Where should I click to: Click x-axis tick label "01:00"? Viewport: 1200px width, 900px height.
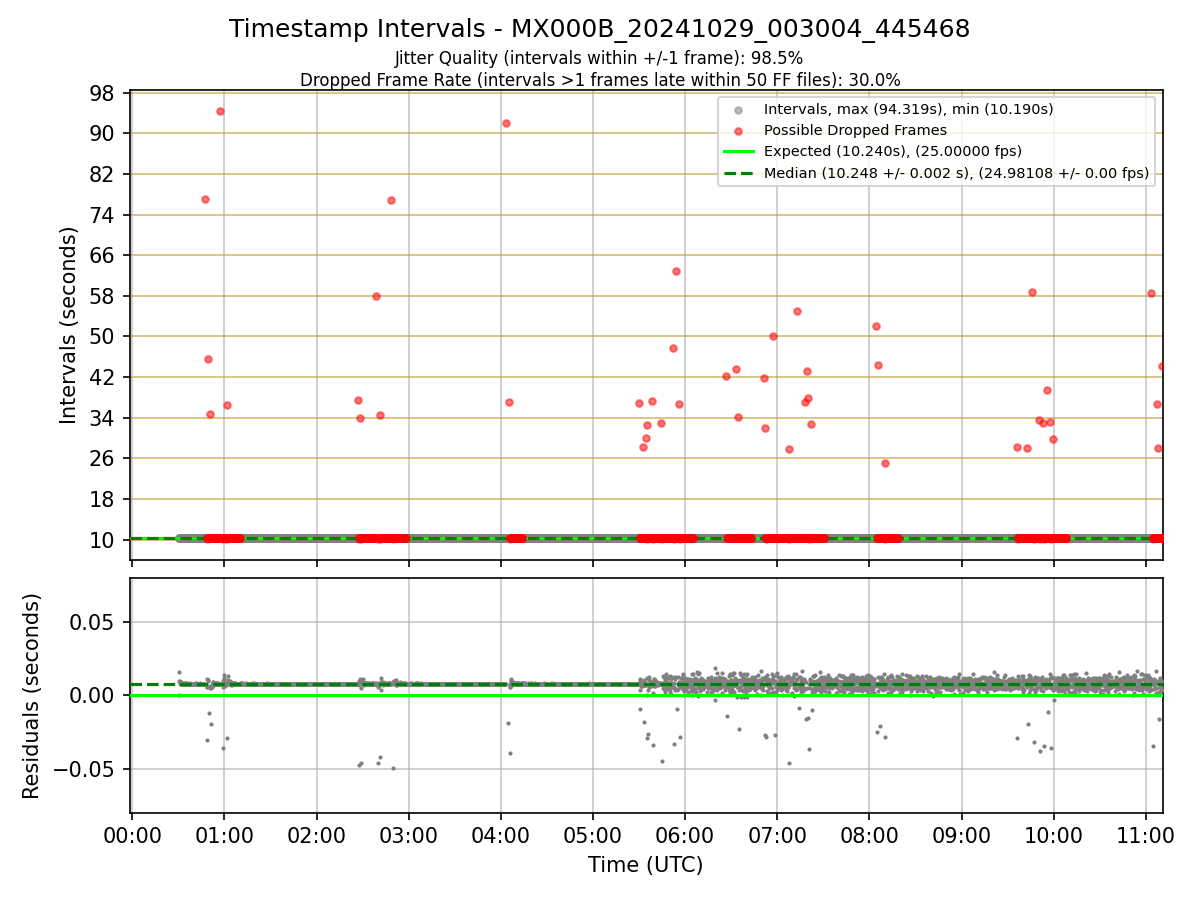coord(224,835)
